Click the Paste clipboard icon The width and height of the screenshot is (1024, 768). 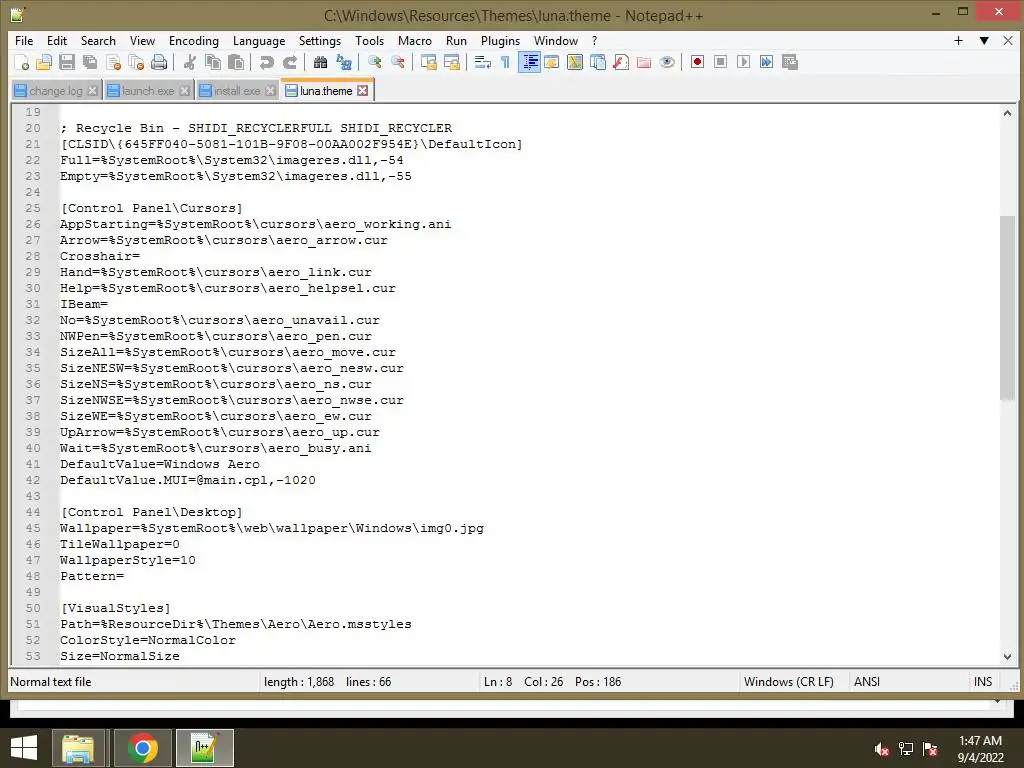(x=236, y=62)
